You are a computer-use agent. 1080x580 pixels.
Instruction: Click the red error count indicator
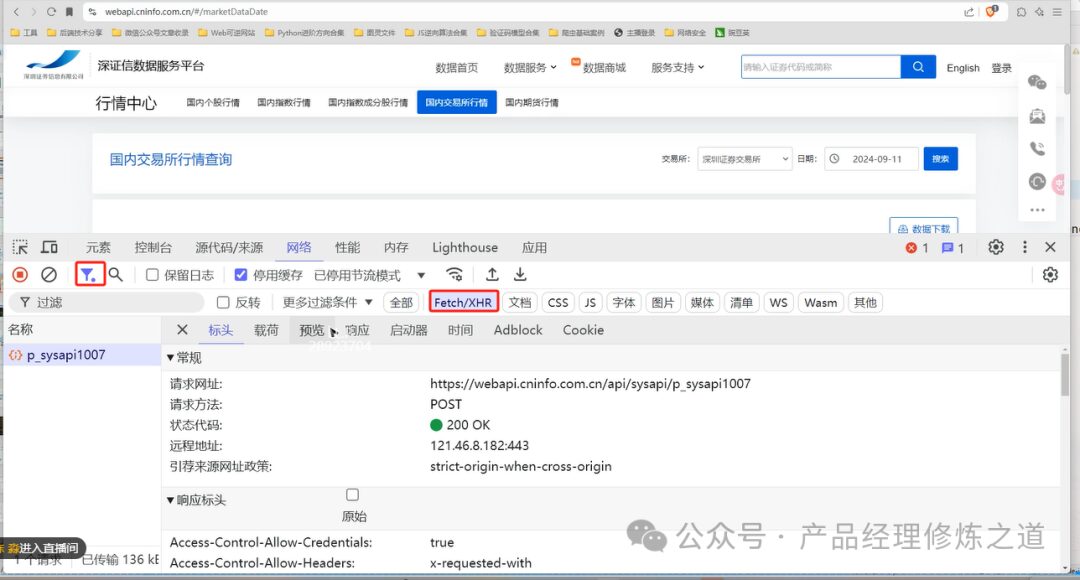pyautogui.click(x=917, y=248)
